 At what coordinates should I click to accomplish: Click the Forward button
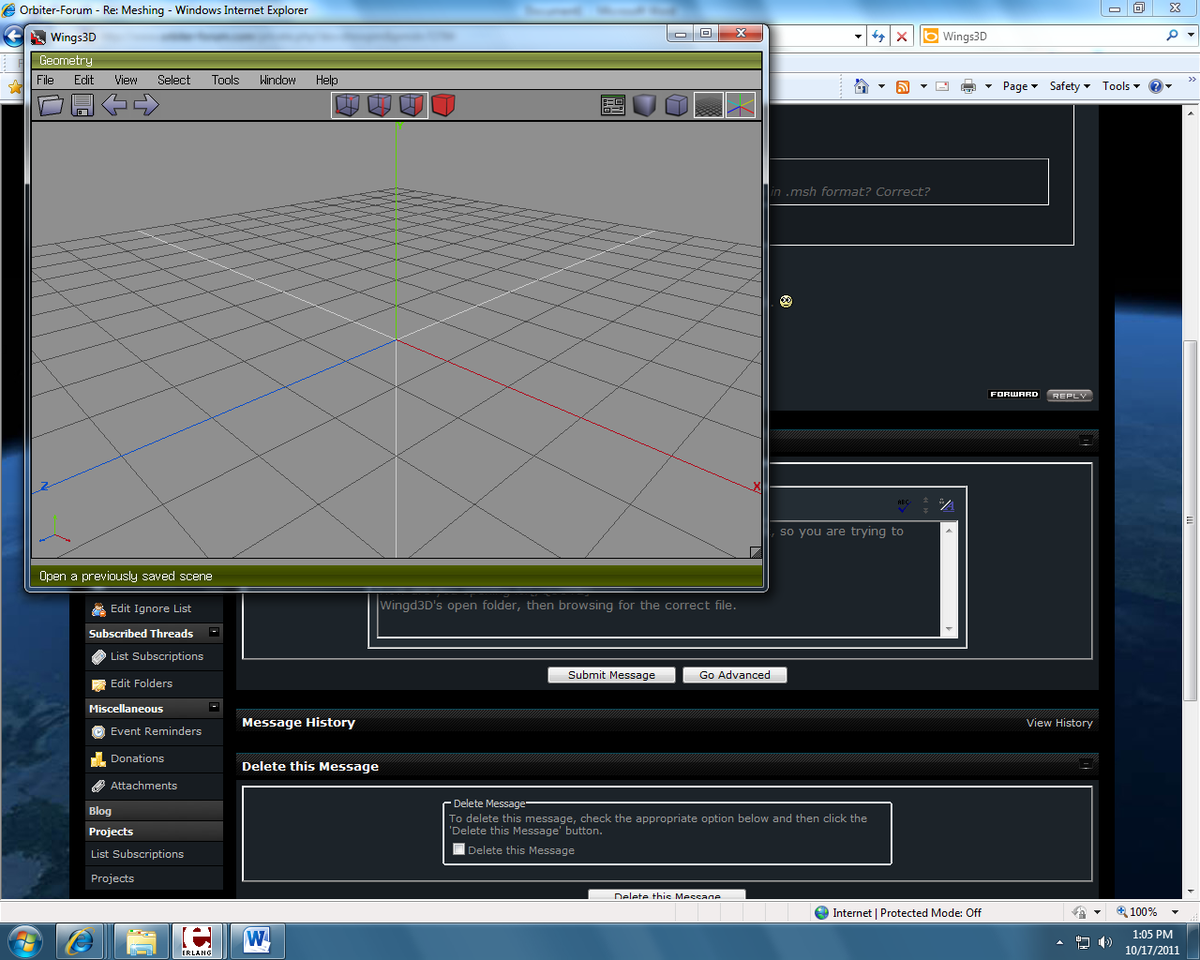[1014, 394]
